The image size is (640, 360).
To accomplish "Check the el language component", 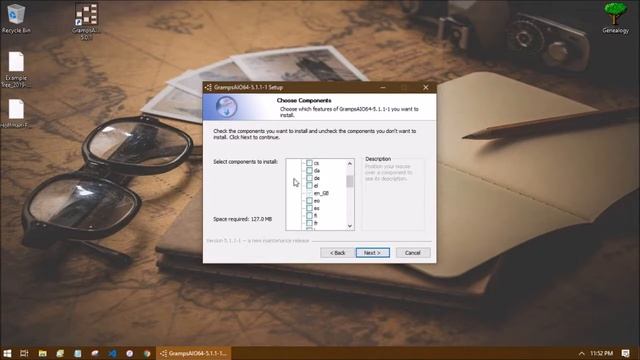I will click(x=309, y=186).
